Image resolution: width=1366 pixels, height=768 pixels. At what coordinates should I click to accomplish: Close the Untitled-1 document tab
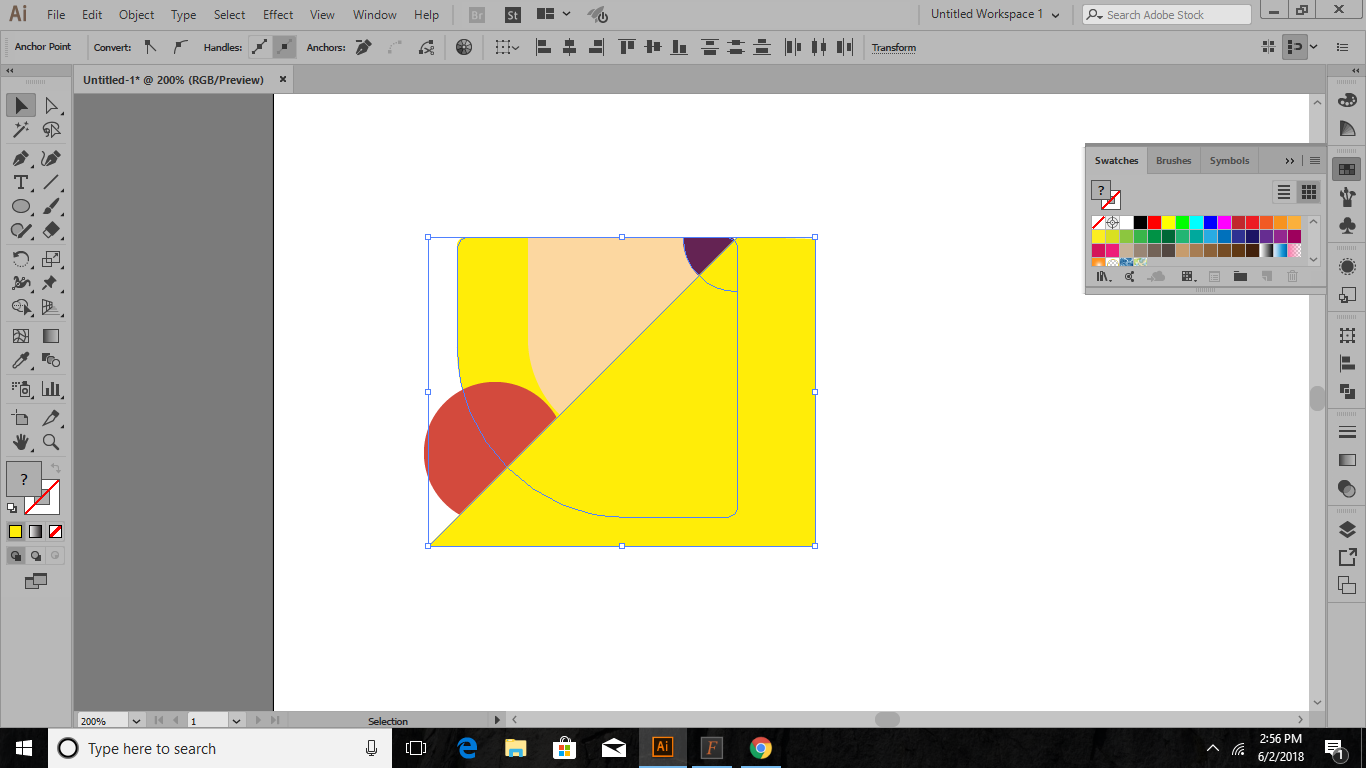click(x=283, y=80)
